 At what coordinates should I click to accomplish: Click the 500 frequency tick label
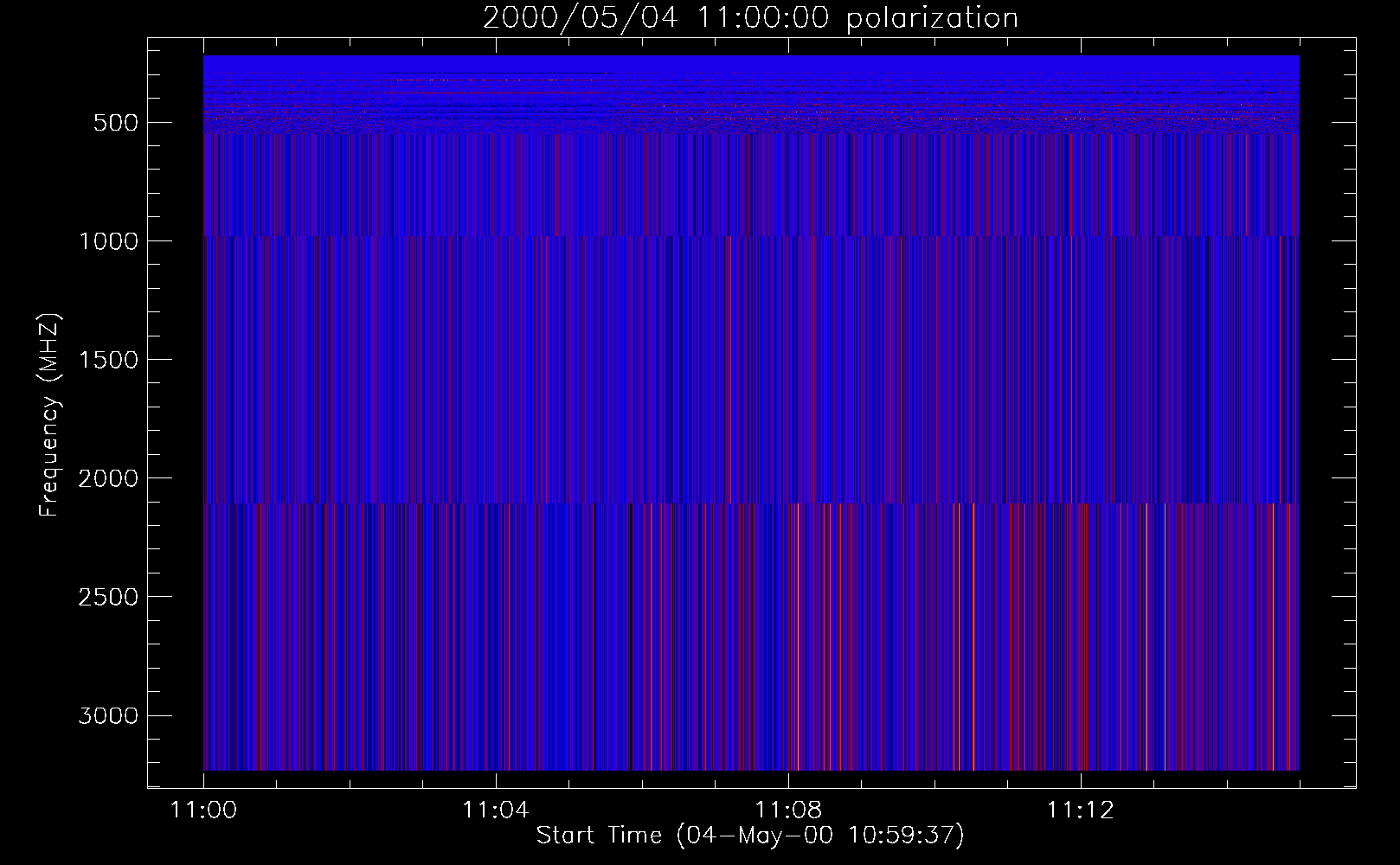[116, 123]
